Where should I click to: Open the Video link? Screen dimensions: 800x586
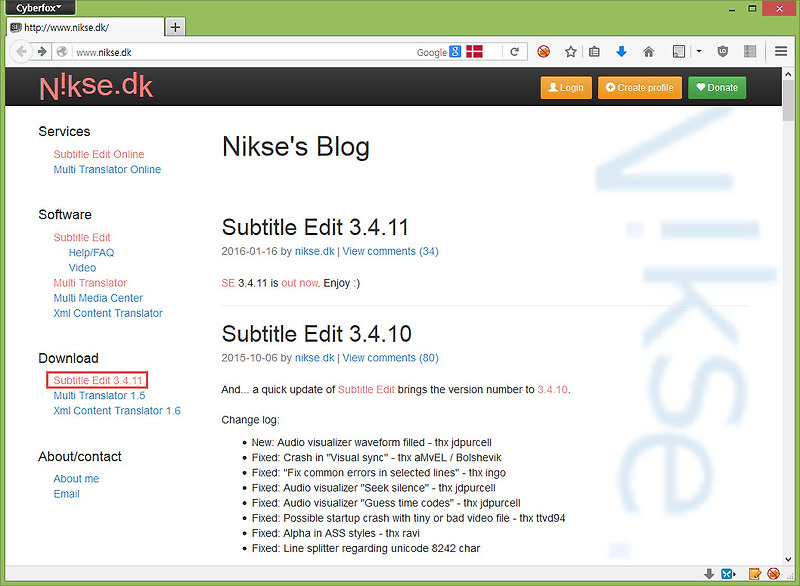tap(82, 268)
